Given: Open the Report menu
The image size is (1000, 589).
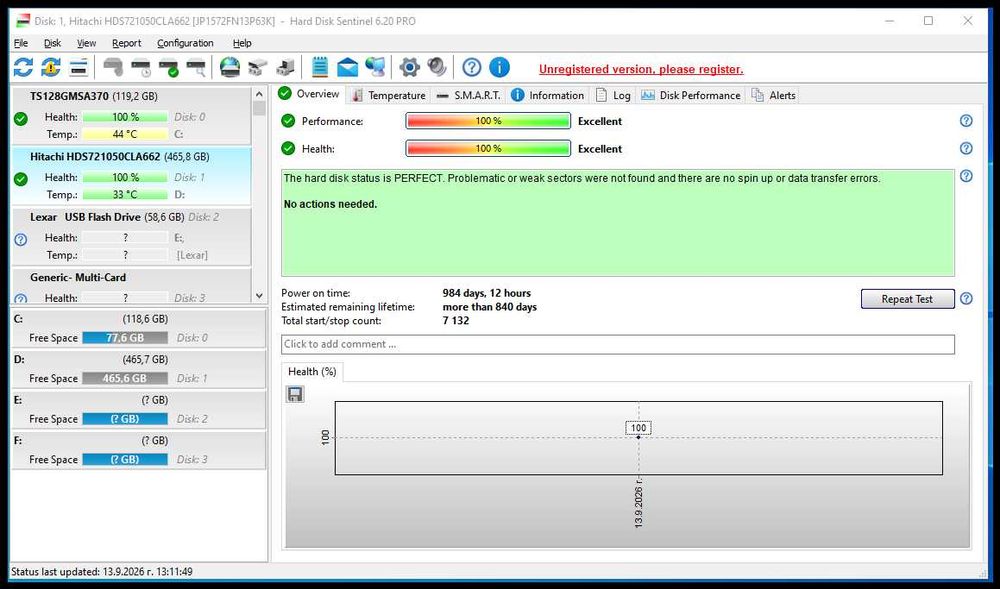Looking at the screenshot, I should 126,43.
